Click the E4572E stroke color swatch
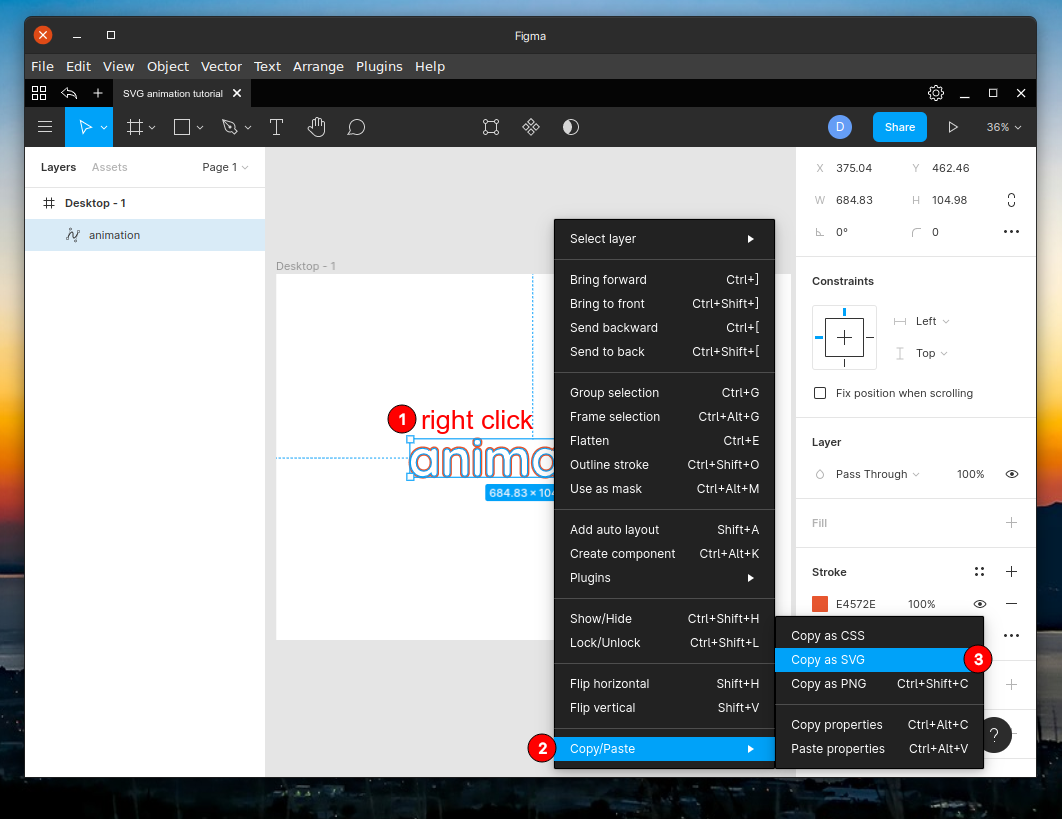The height and width of the screenshot is (819, 1062). coord(818,604)
